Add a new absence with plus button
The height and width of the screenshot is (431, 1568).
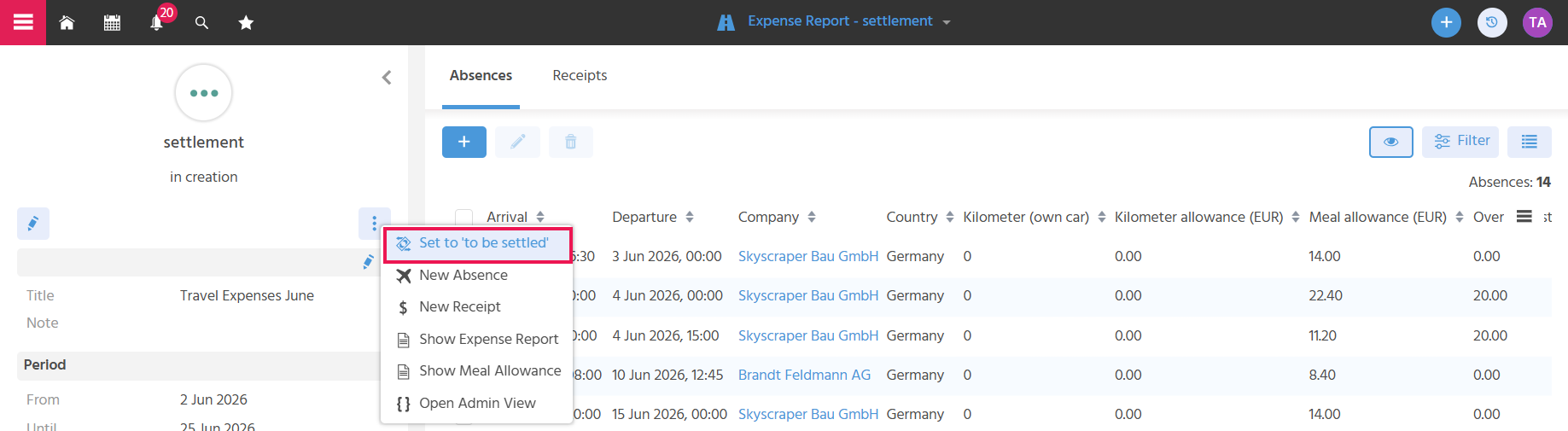464,142
